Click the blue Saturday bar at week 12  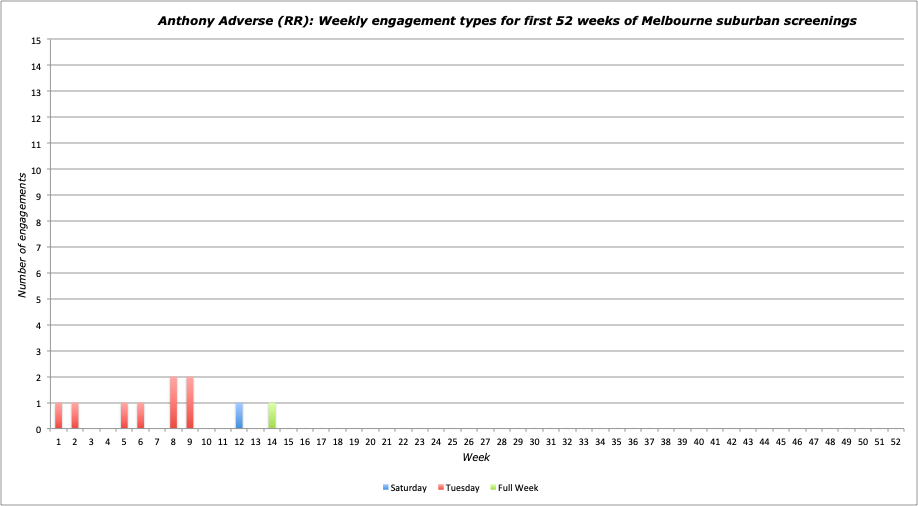(239, 416)
